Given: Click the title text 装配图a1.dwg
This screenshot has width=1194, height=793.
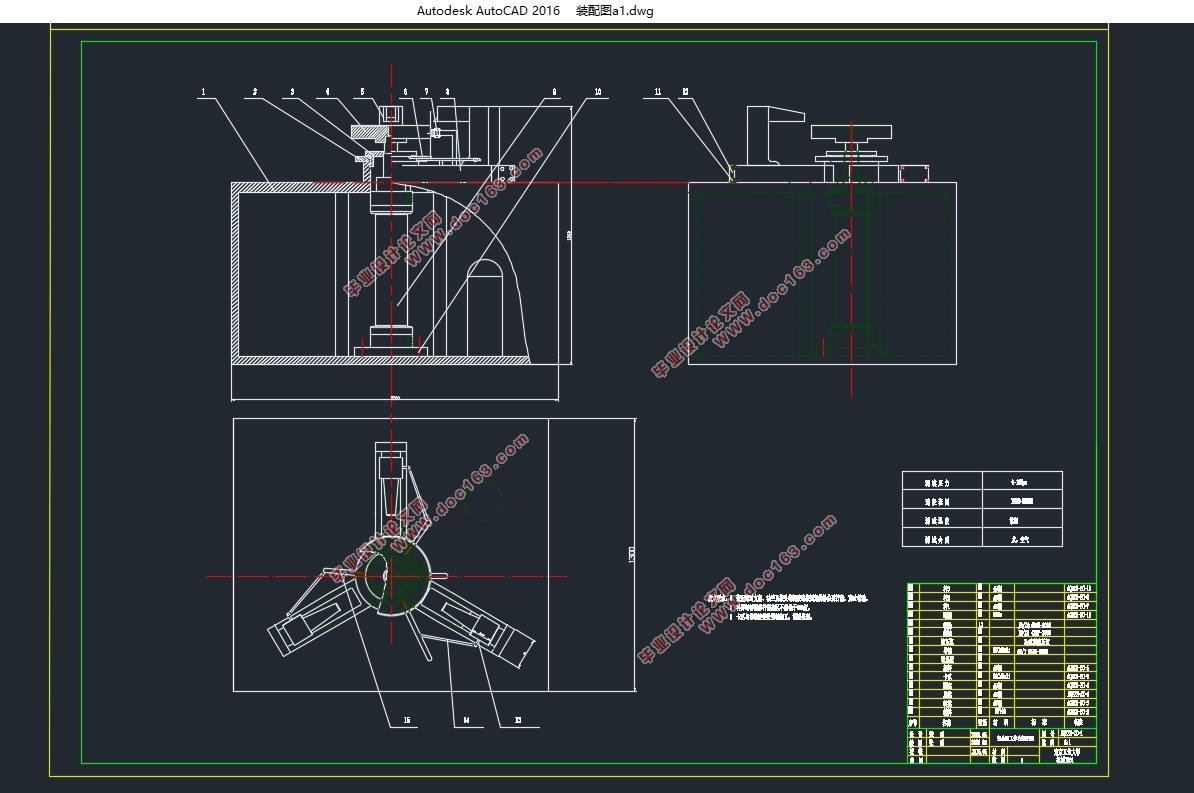Looking at the screenshot, I should click(x=614, y=11).
